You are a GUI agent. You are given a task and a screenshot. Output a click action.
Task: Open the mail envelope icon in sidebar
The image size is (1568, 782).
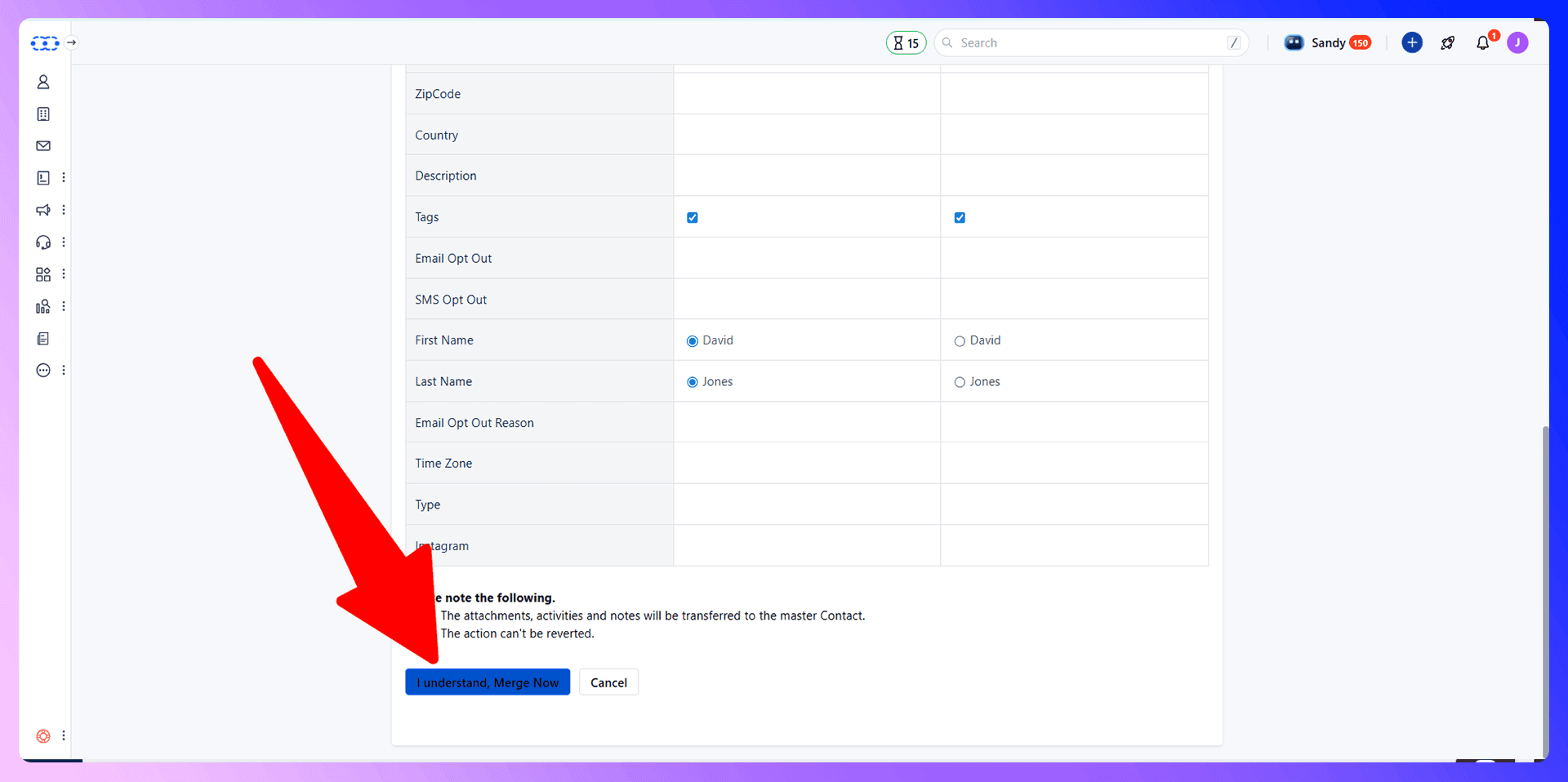tap(43, 146)
